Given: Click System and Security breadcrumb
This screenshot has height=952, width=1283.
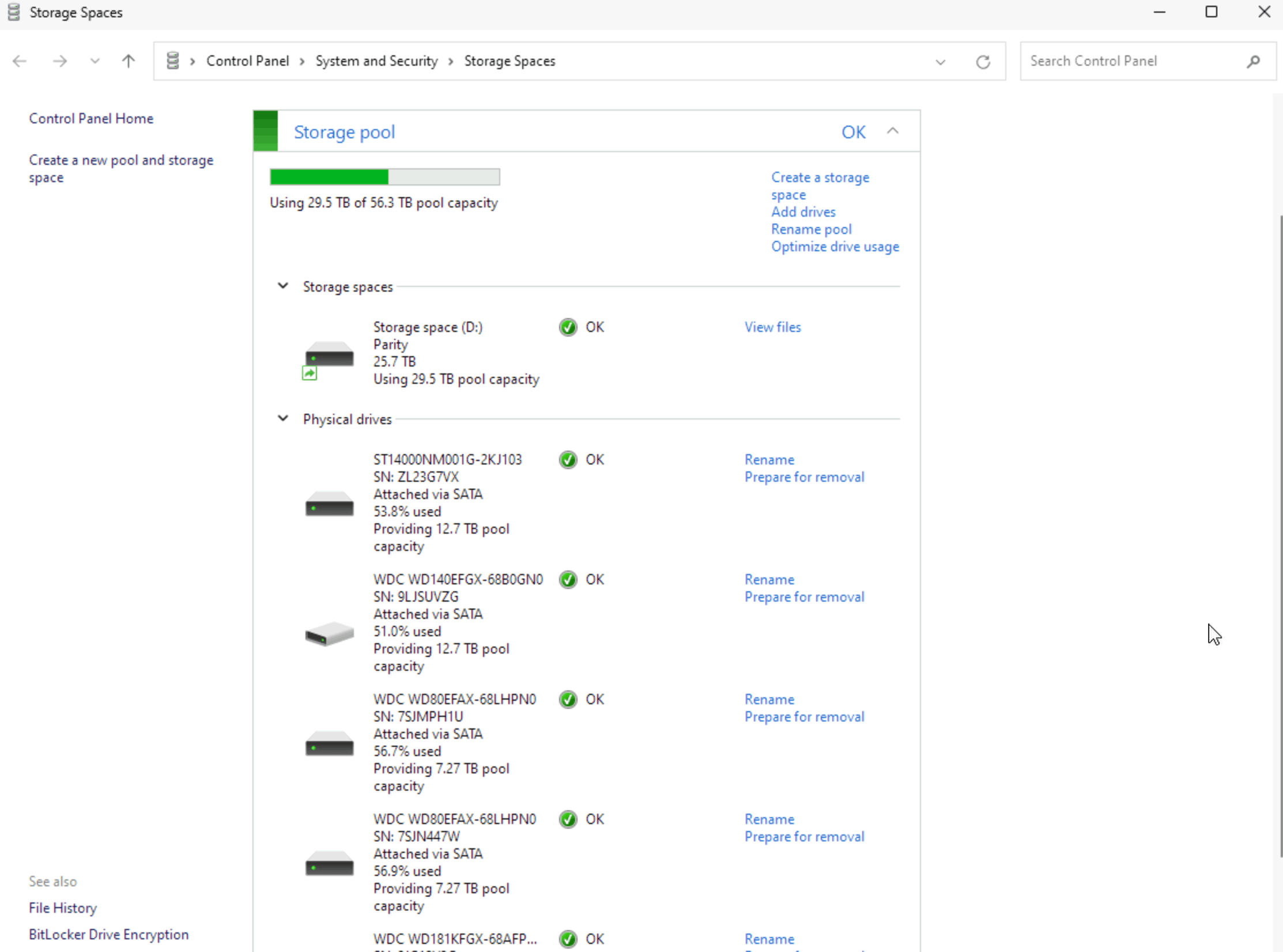Looking at the screenshot, I should click(376, 61).
